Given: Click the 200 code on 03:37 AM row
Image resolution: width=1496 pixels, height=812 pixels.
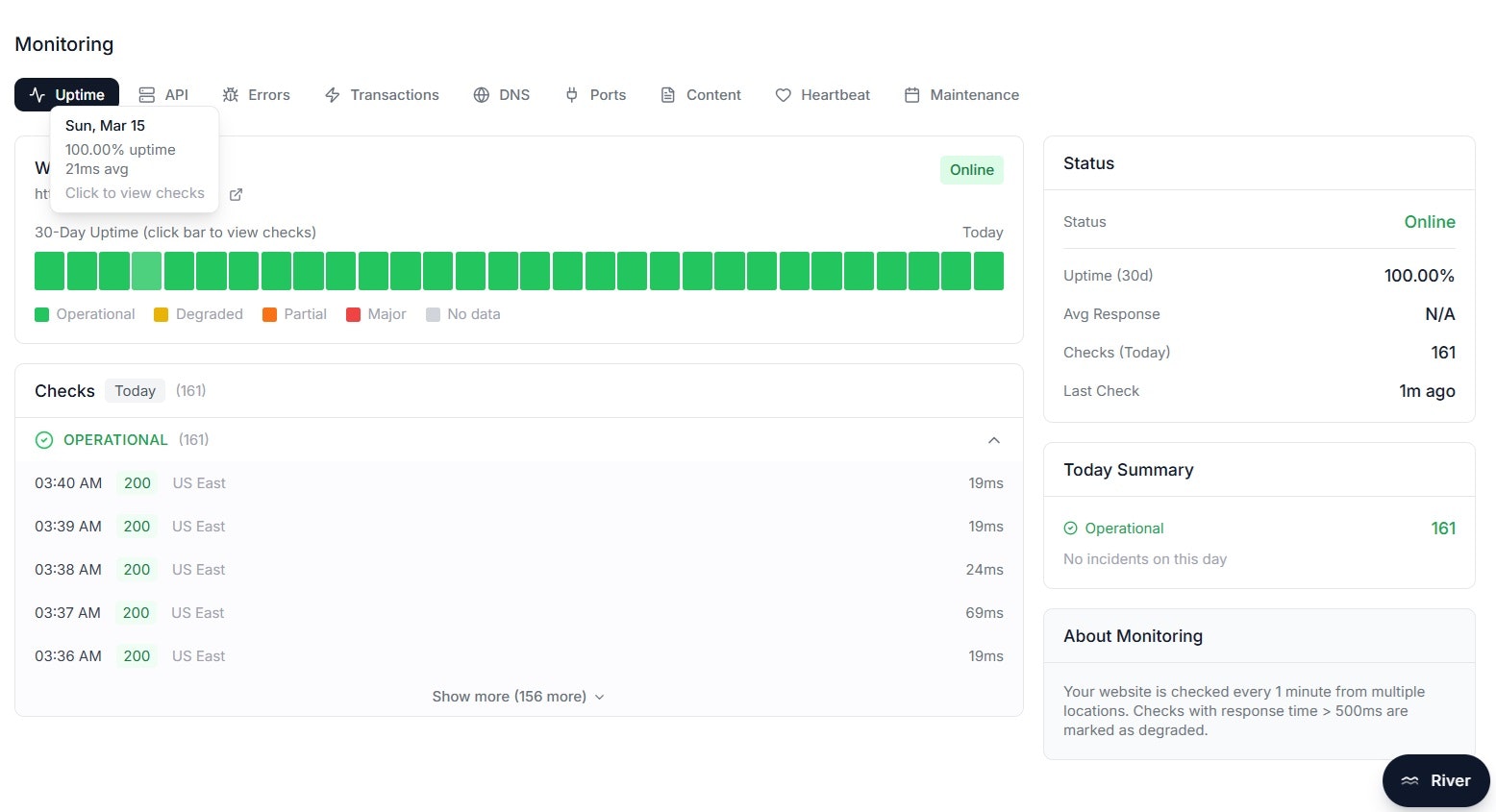Looking at the screenshot, I should (x=137, y=613).
